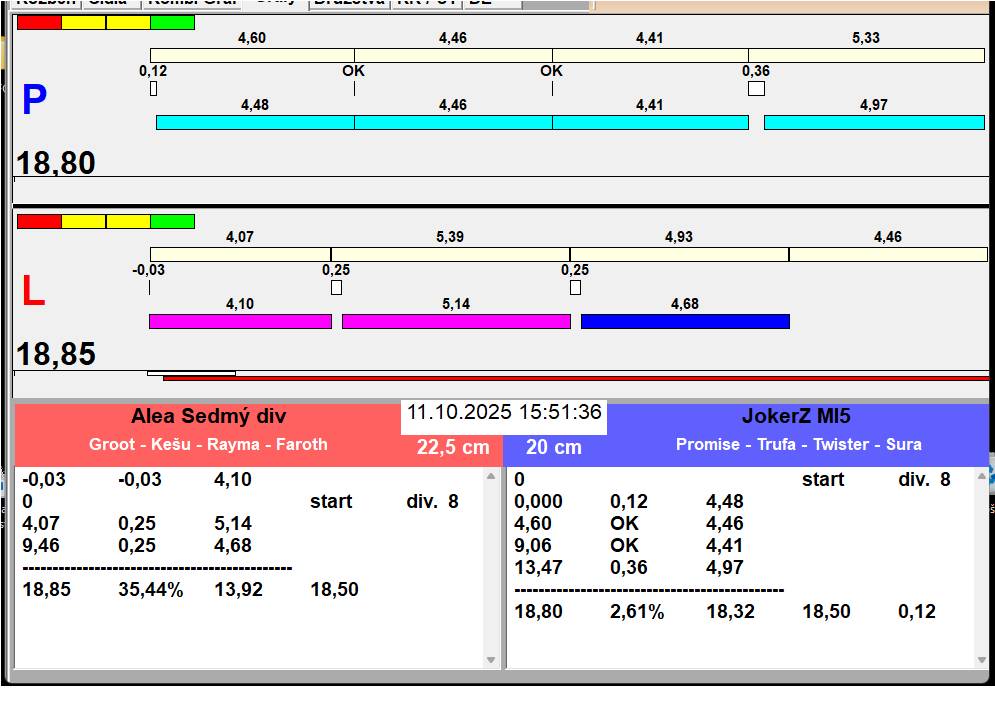This screenshot has width=995, height=716.
Task: Click the red start light in lane L
Action: coord(39,221)
